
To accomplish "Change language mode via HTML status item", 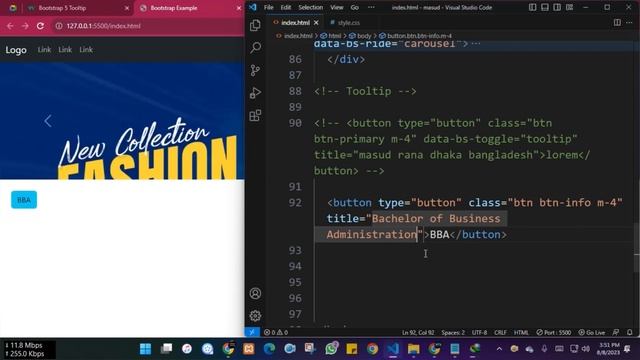I will [x=521, y=332].
